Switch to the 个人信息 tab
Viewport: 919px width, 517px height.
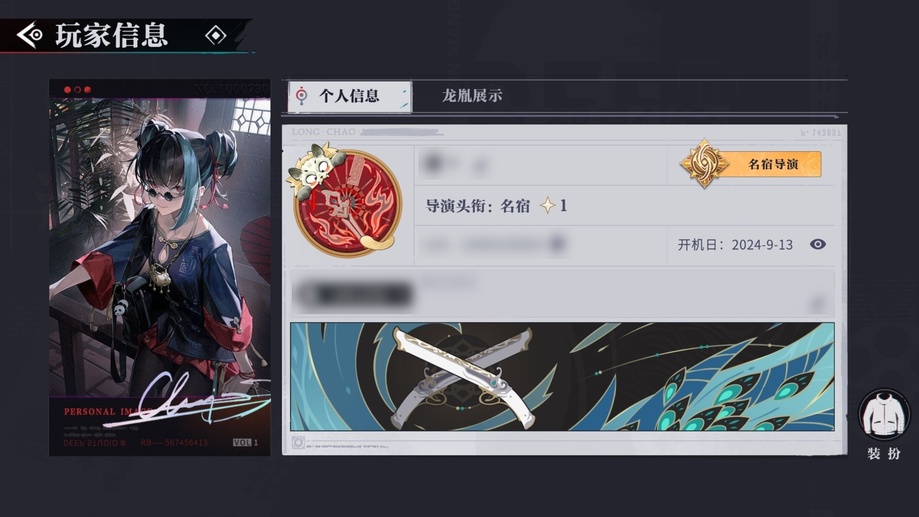350,96
